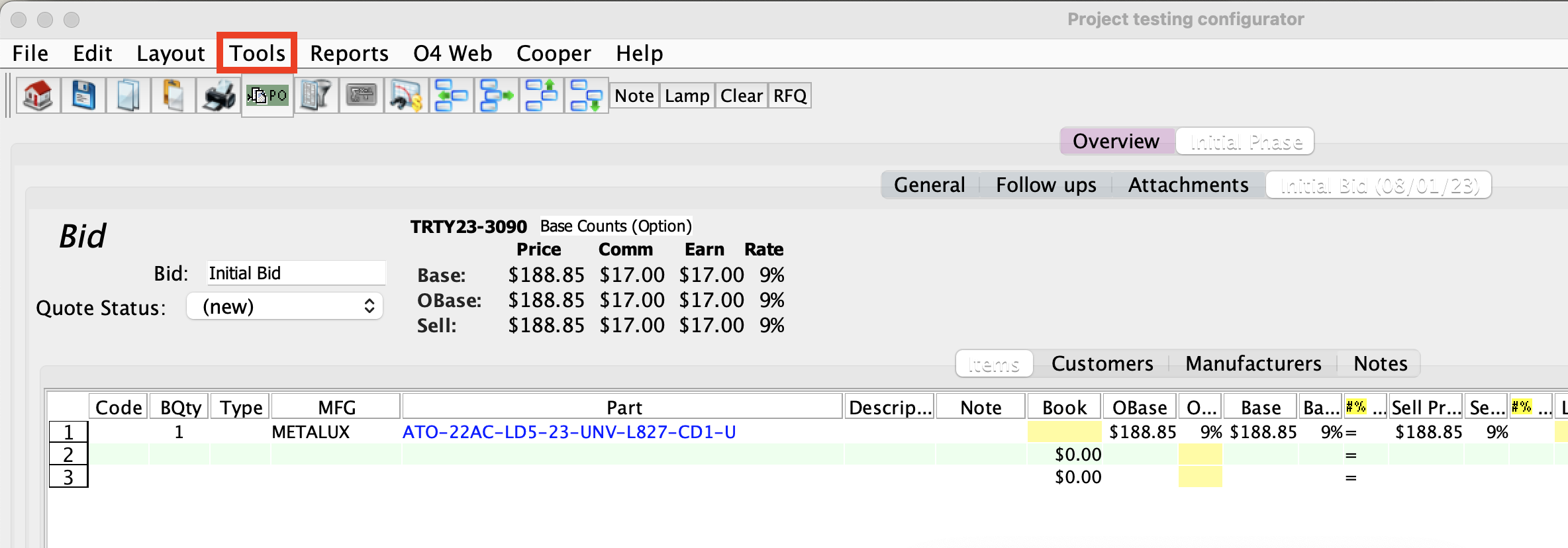This screenshot has height=548, width=1568.
Task: Open the Tools menu
Action: tap(258, 54)
